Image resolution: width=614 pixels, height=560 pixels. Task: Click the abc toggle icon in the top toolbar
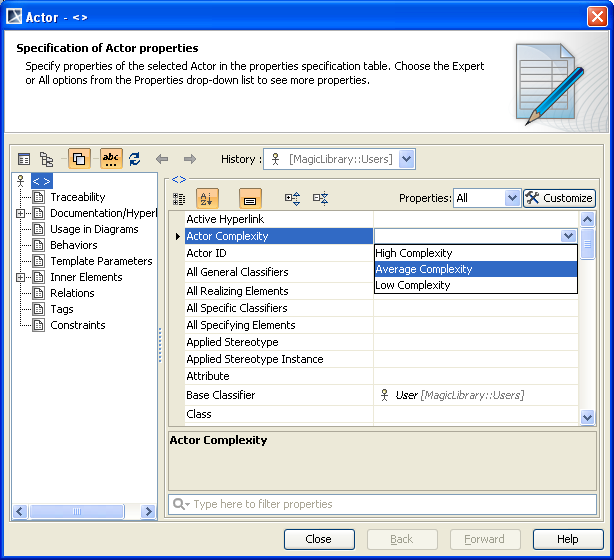pyautogui.click(x=111, y=159)
